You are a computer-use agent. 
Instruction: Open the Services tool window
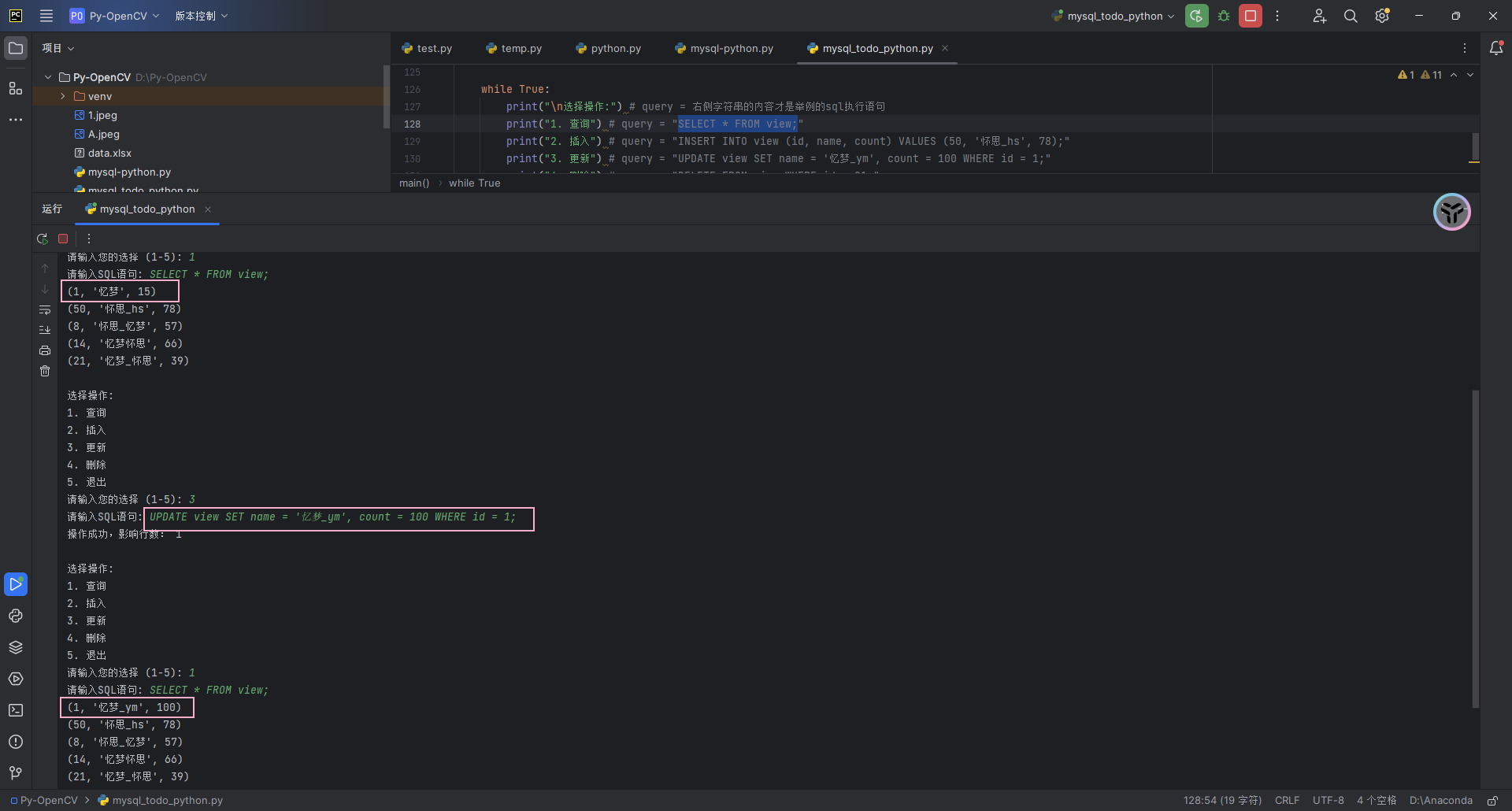tap(16, 679)
